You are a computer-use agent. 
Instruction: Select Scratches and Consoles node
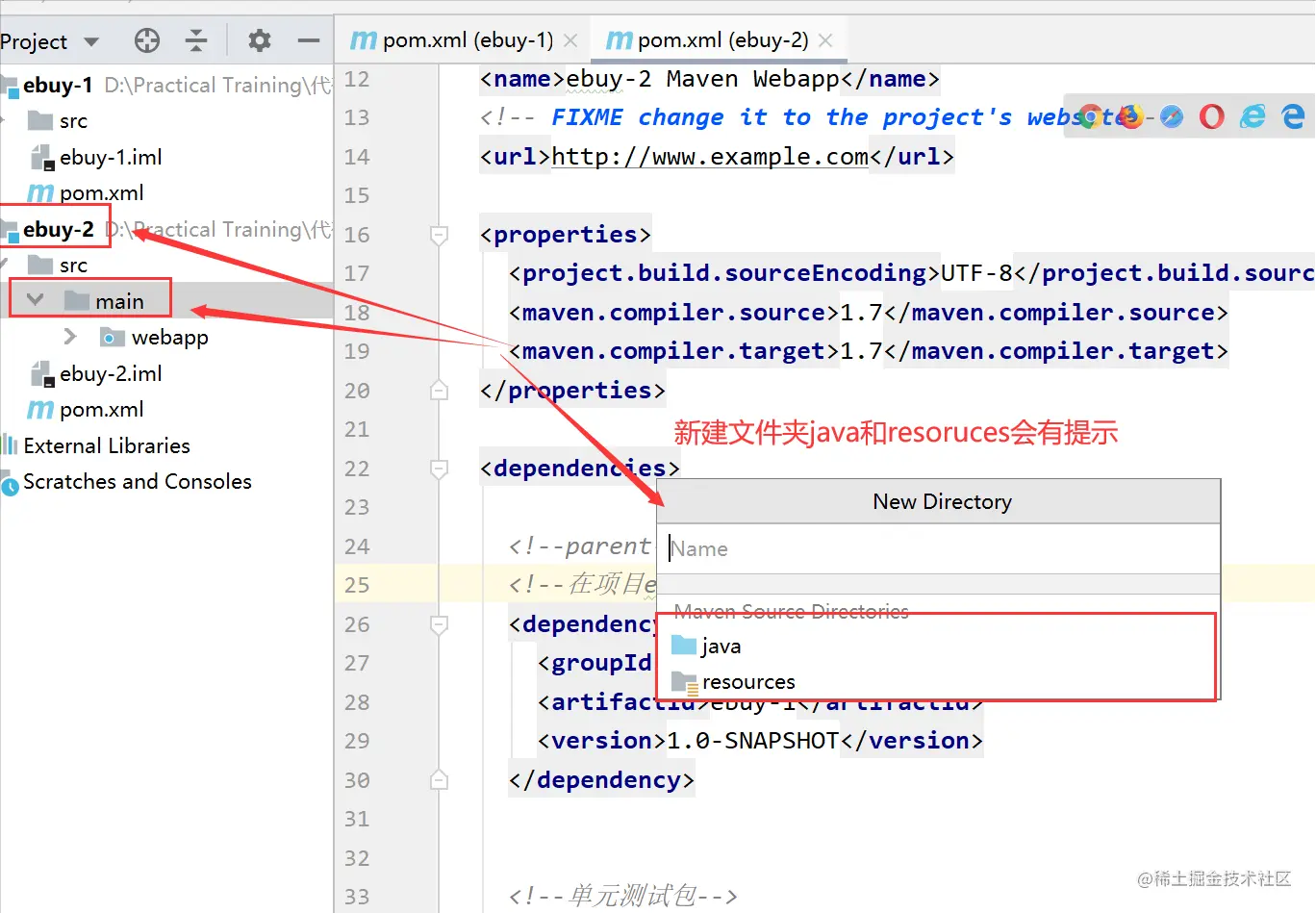[x=138, y=482]
